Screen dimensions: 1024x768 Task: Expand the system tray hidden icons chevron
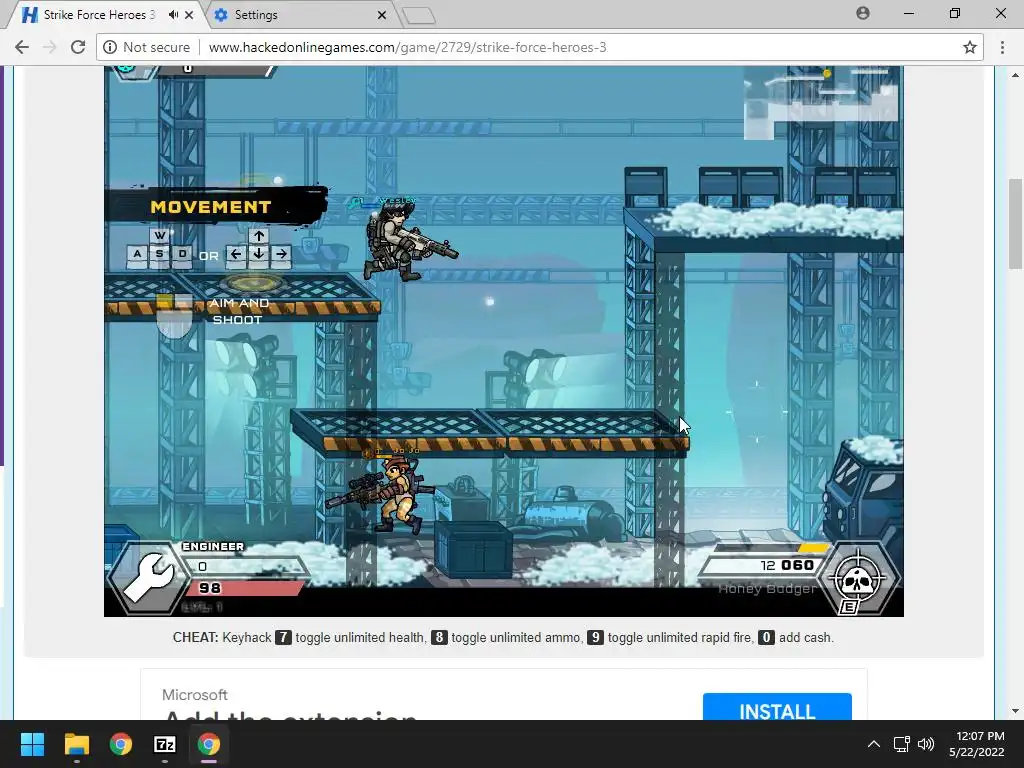874,744
